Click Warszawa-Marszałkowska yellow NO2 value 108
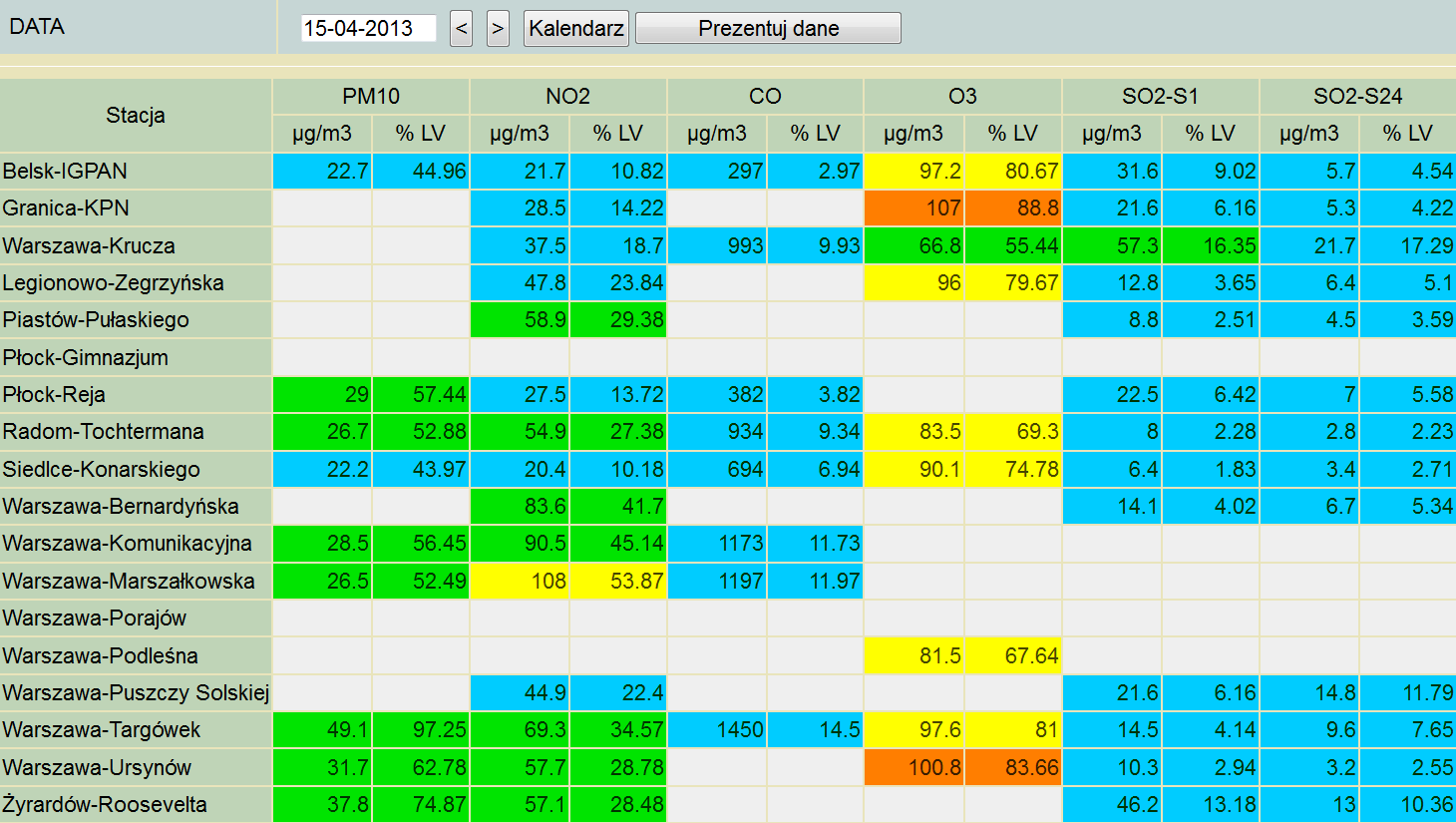Image resolution: width=1456 pixels, height=823 pixels. (x=520, y=581)
